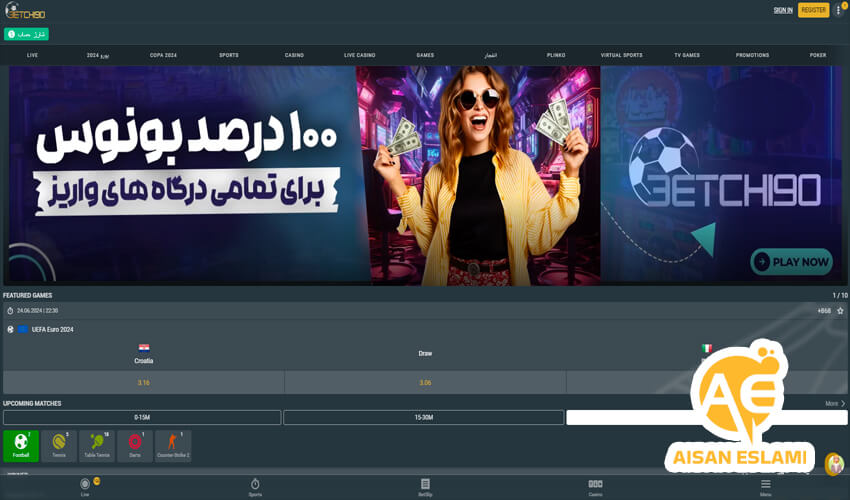Click the PLAY NOW button on banner
Screen dimensions: 850x500
(x=791, y=262)
